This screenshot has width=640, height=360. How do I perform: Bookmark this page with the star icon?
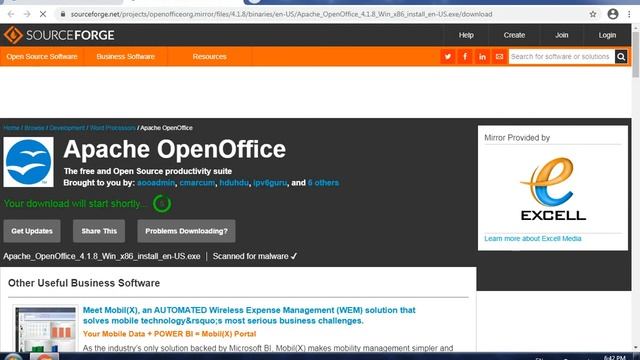pyautogui.click(x=593, y=14)
